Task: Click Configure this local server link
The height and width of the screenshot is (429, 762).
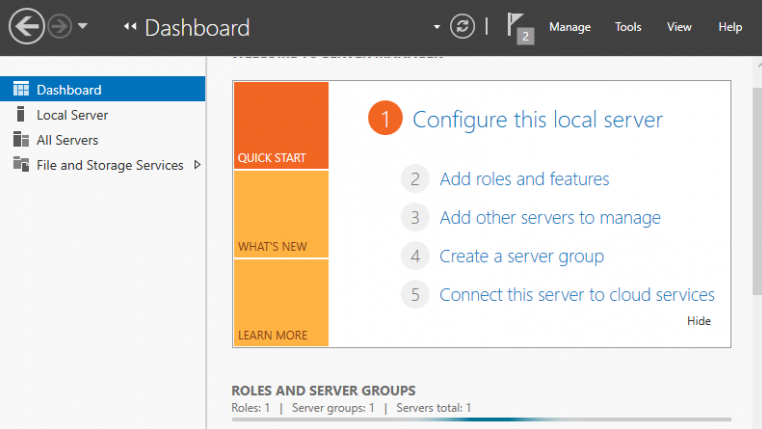Action: pos(537,120)
